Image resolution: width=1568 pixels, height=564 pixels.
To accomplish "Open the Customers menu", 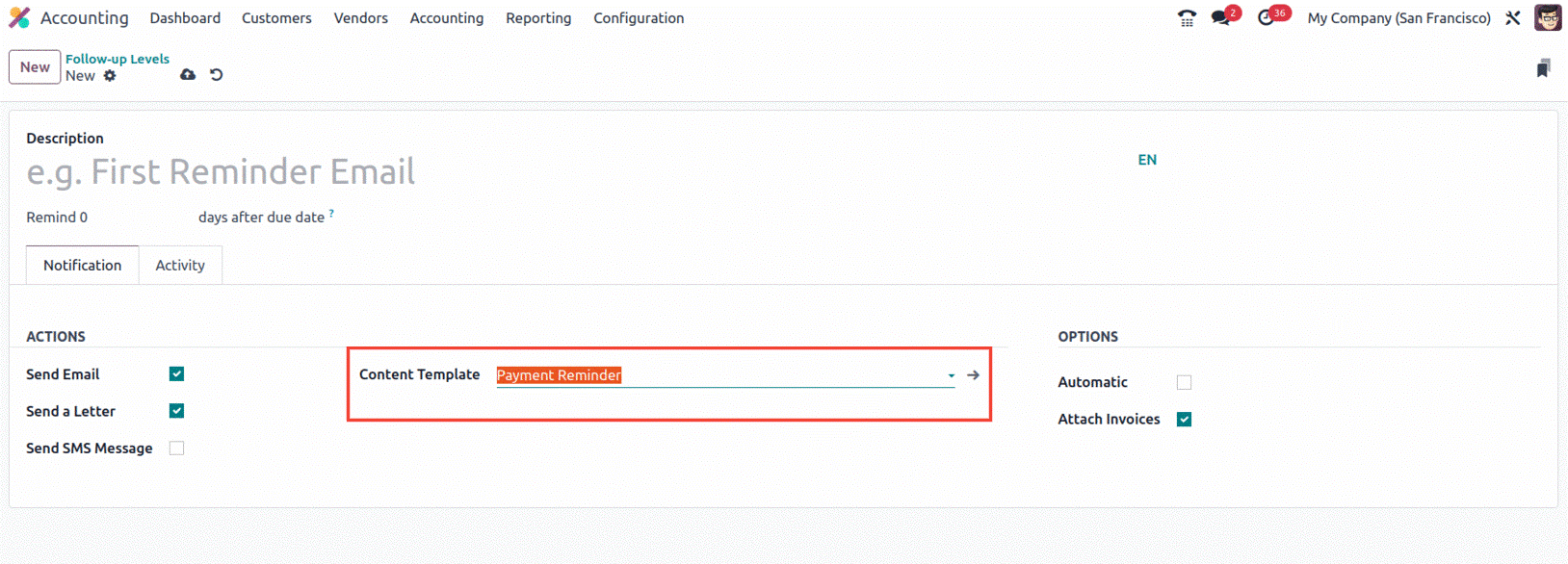I will (x=276, y=18).
